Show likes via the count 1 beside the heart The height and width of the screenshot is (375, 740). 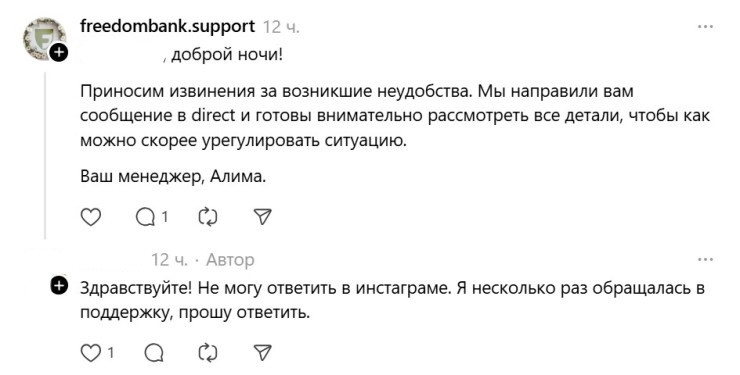(x=111, y=352)
